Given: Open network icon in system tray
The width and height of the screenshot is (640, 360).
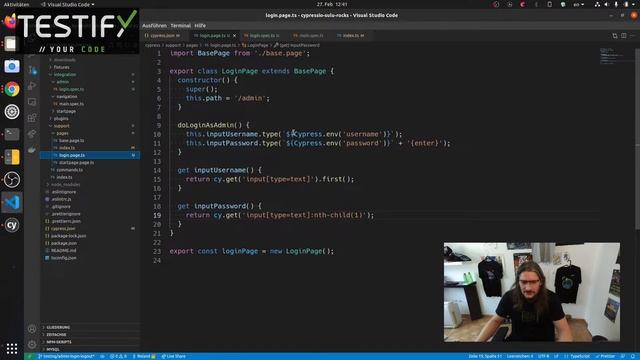Looking at the screenshot, I should pos(597,4).
